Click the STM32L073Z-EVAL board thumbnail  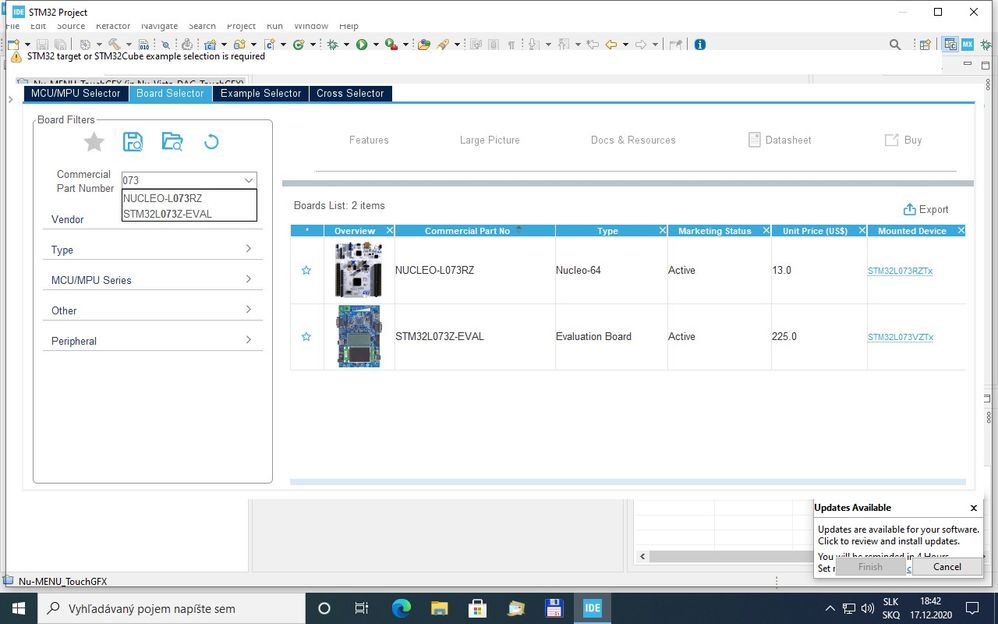[358, 336]
